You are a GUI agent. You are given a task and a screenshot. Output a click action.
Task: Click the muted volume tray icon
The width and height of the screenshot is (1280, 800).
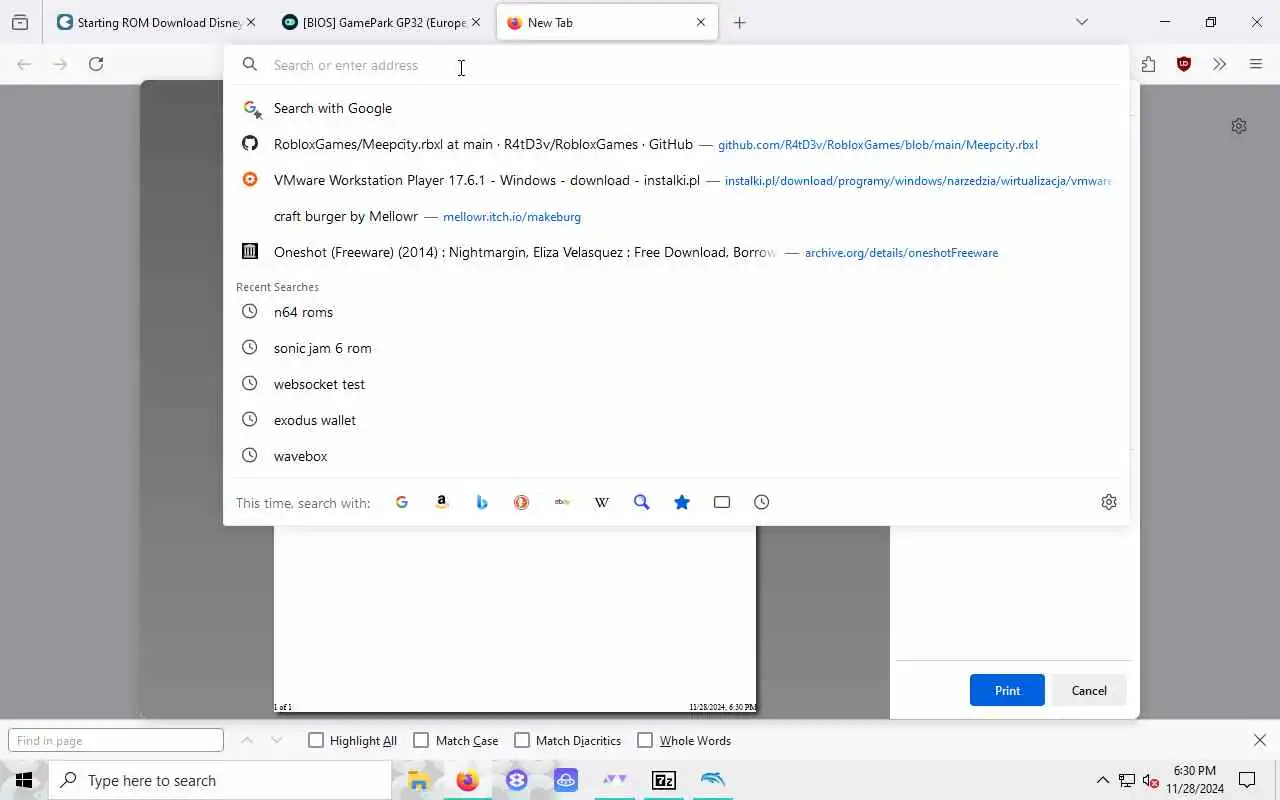pyautogui.click(x=1150, y=781)
